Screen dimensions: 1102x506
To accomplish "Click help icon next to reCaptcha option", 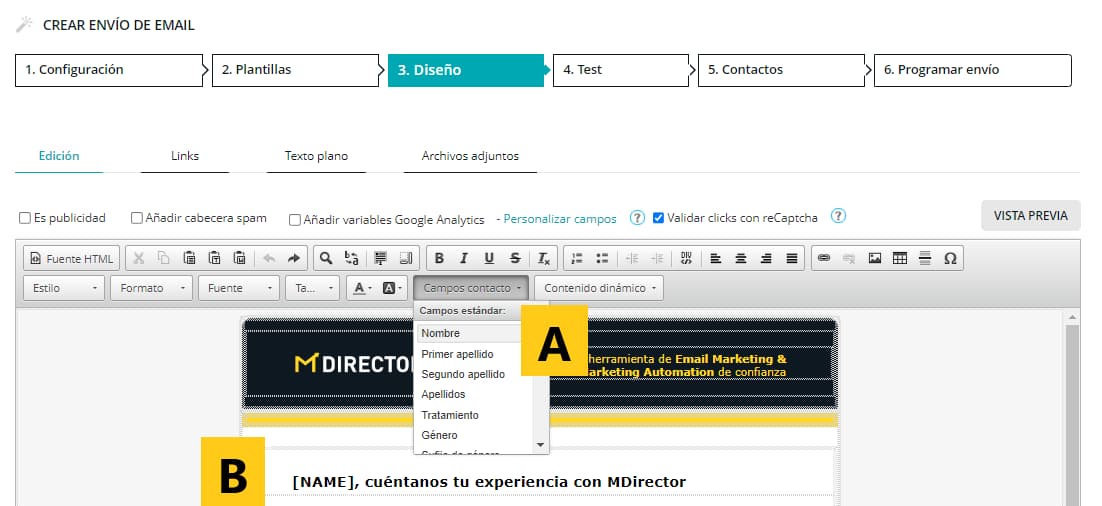I will click(838, 216).
